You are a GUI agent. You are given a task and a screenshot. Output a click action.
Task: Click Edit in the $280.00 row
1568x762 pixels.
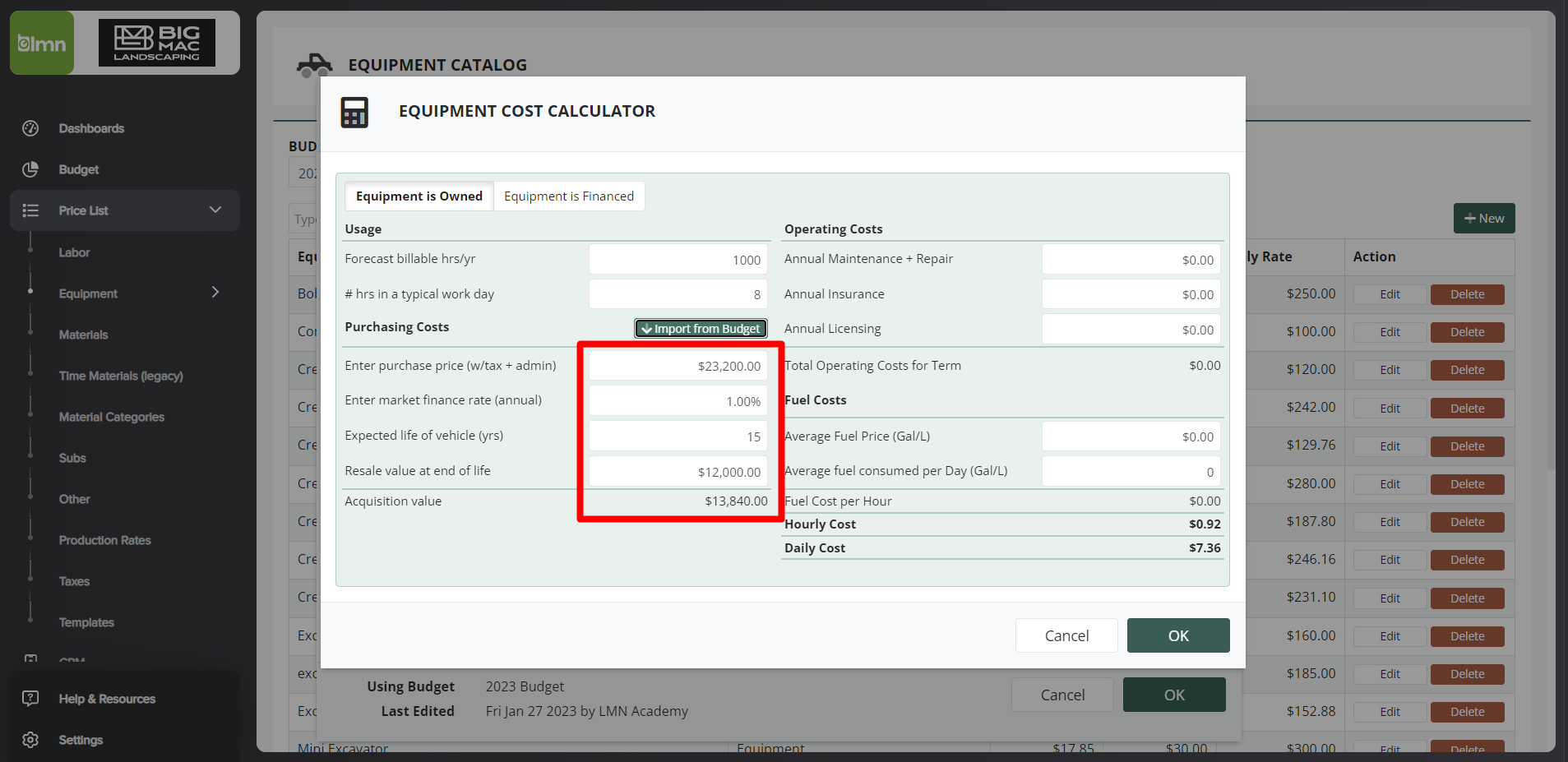pyautogui.click(x=1390, y=484)
